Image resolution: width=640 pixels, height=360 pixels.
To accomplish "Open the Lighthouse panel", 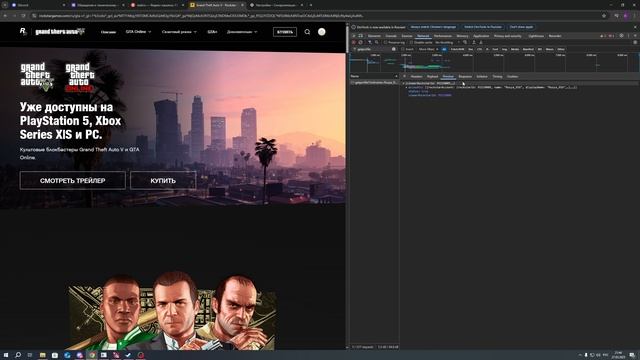I will tap(536, 36).
